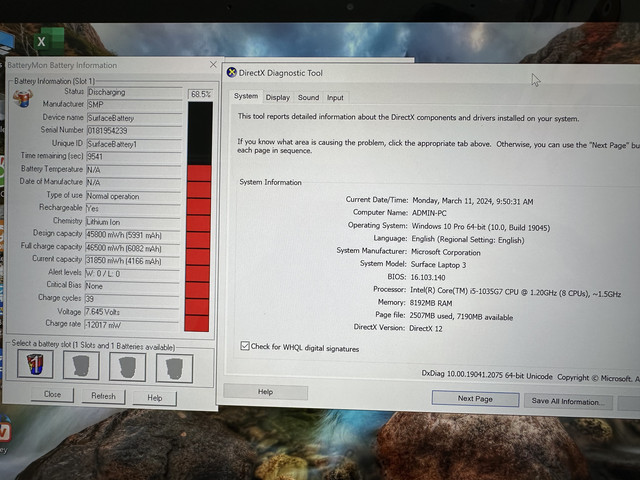The height and width of the screenshot is (480, 640).
Task: Click the Critical Bias field None
Action: coord(132,286)
